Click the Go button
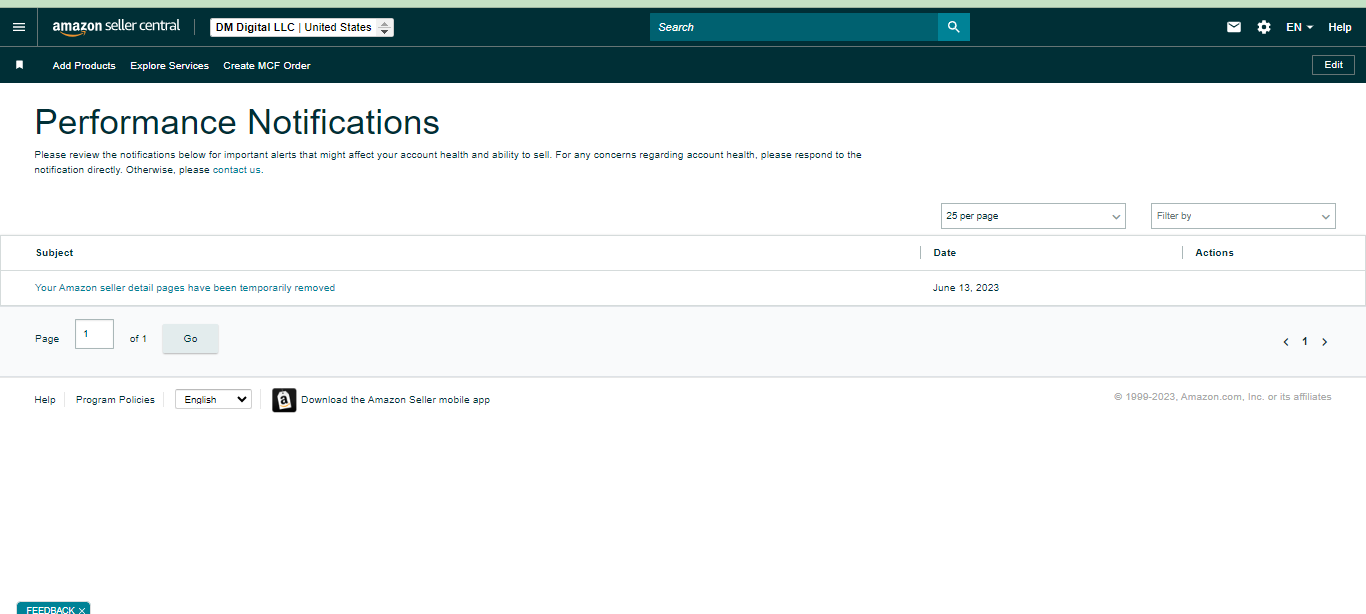 pyautogui.click(x=190, y=339)
